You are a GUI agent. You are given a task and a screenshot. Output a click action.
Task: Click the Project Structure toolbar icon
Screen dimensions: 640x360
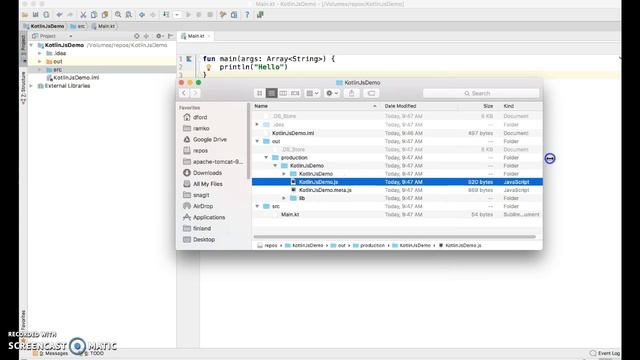[x=234, y=15]
